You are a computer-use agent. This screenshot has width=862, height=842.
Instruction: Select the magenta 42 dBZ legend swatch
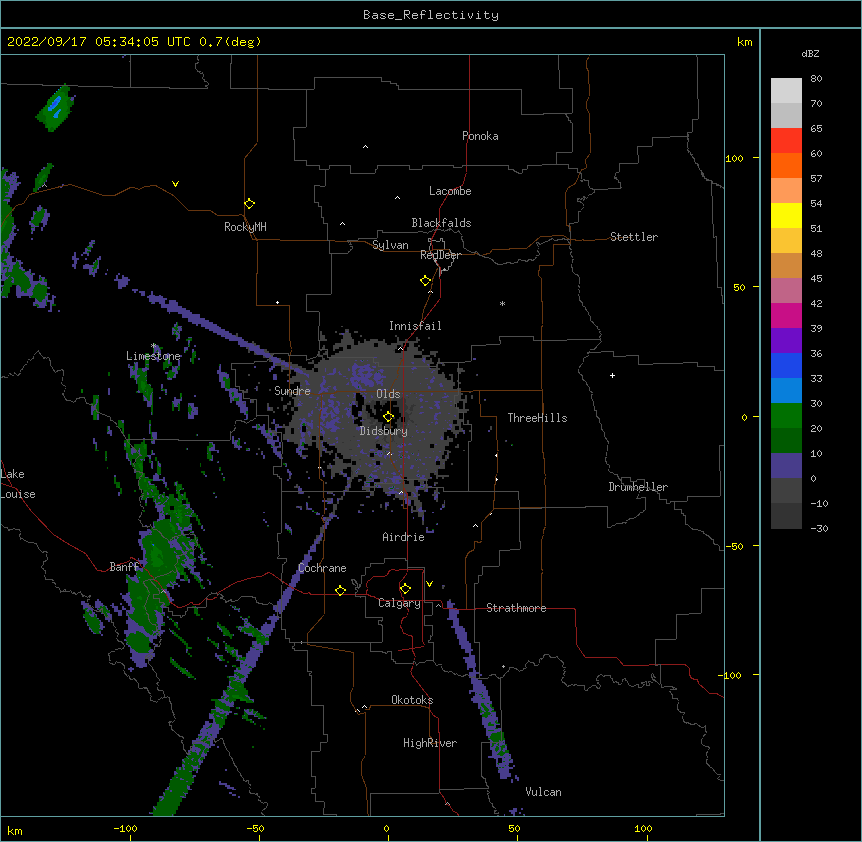click(x=786, y=315)
